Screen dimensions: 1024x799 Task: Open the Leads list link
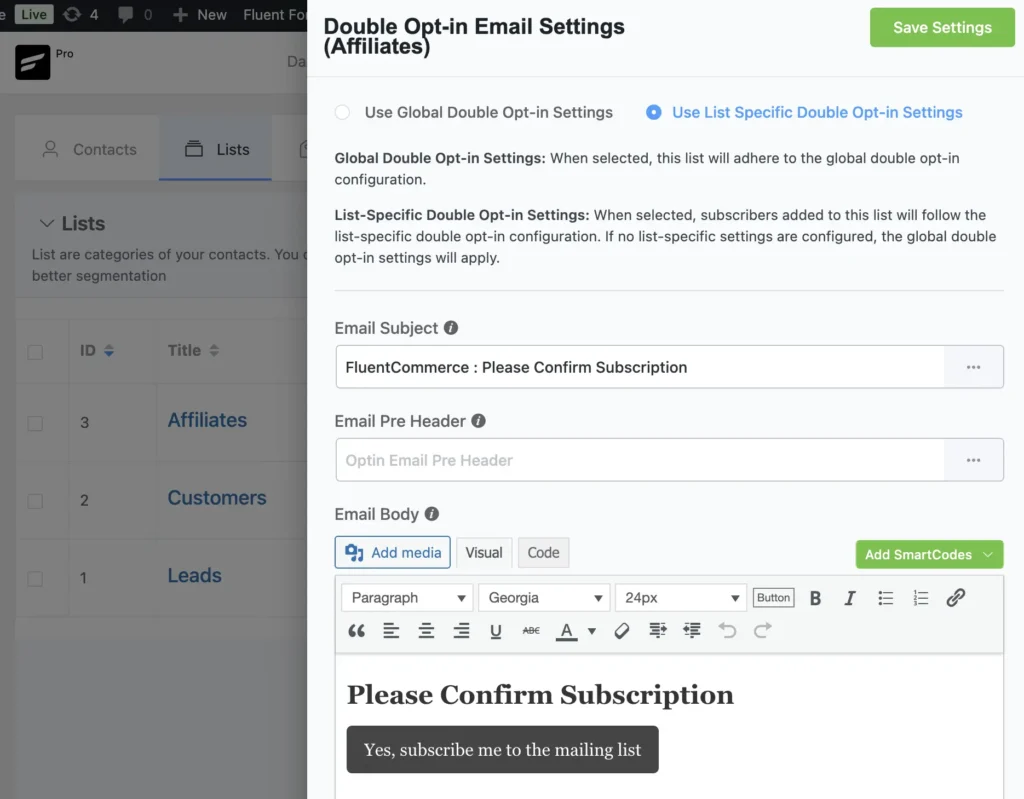point(195,576)
